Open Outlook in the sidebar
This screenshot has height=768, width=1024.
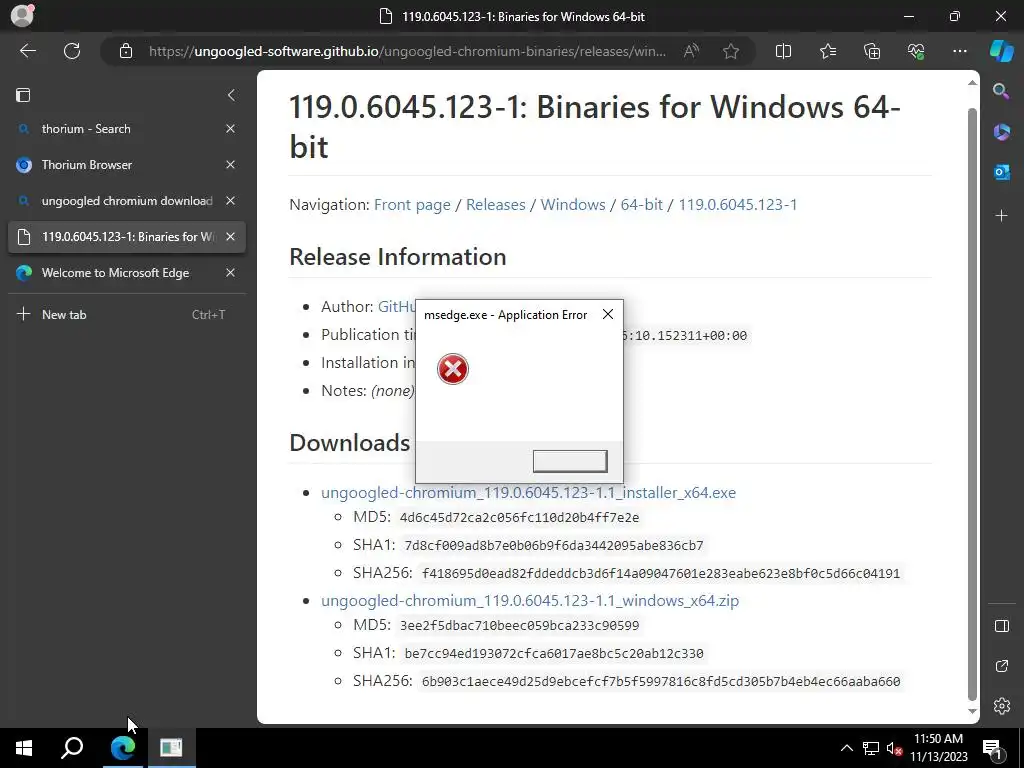click(x=1001, y=173)
